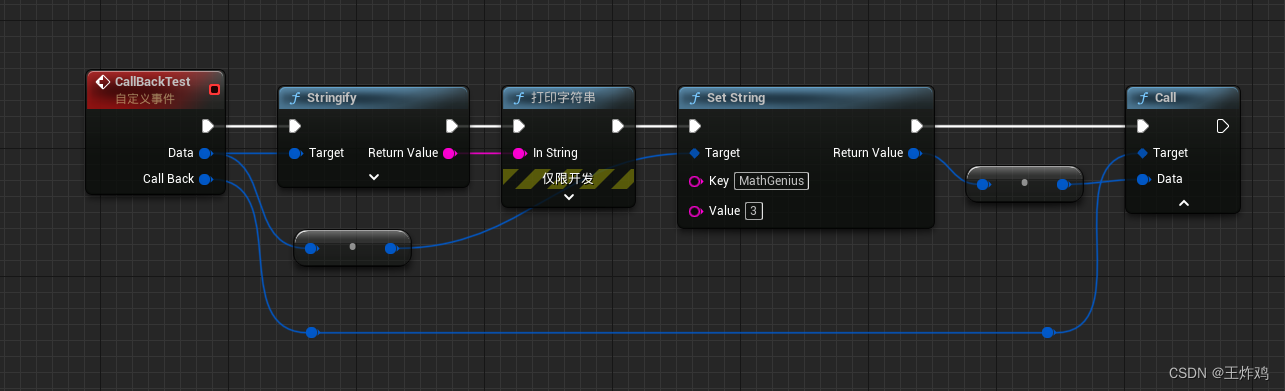The image size is (1285, 391).
Task: Click the Set String execution output pin
Action: pyautogui.click(x=917, y=126)
